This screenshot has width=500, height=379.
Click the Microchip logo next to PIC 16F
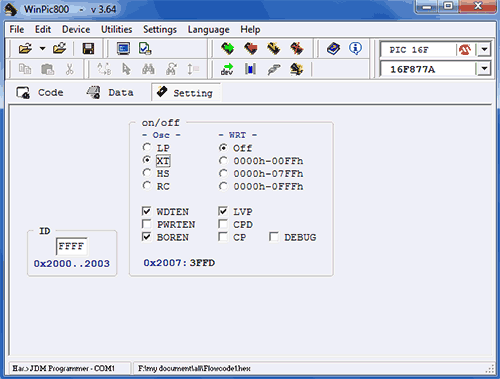click(x=465, y=50)
